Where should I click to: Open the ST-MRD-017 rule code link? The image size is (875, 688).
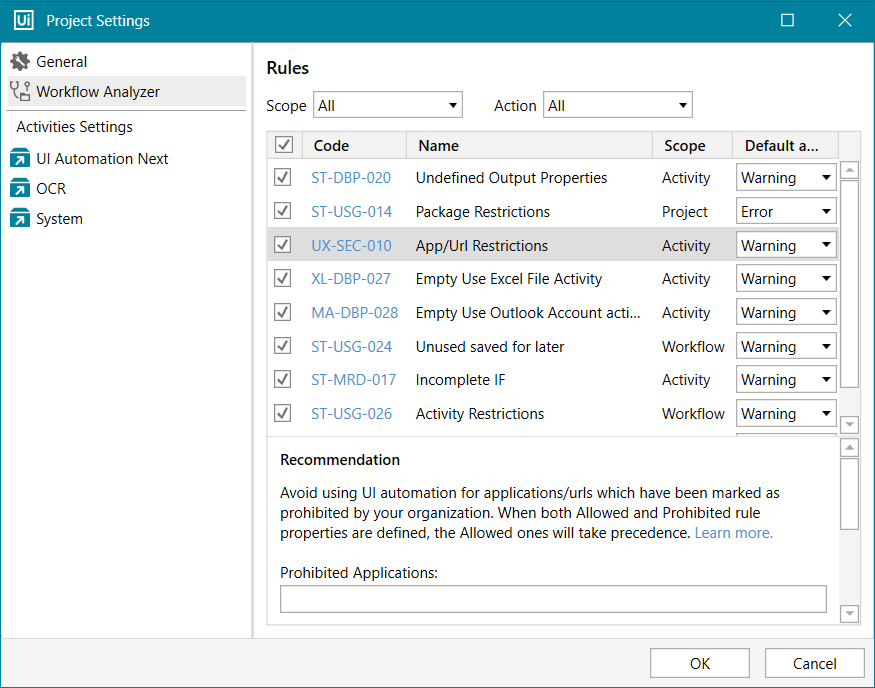coord(354,379)
